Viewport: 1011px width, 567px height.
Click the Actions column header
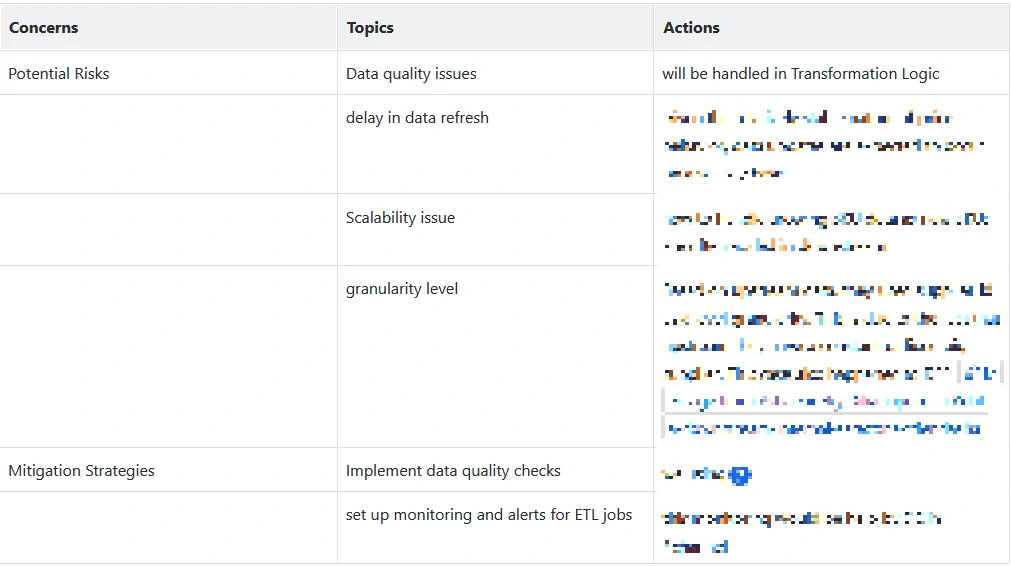[691, 28]
